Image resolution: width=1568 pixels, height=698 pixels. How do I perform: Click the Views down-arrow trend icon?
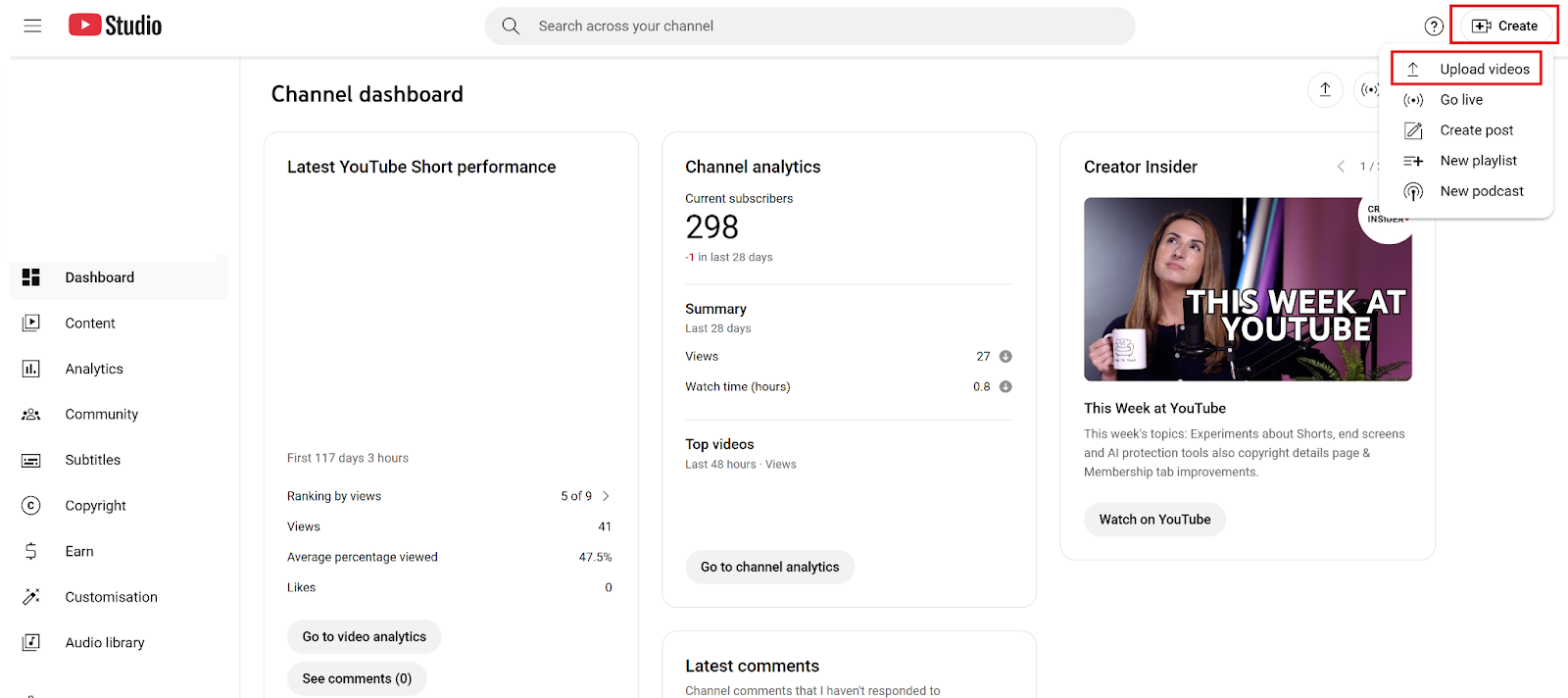point(1005,357)
